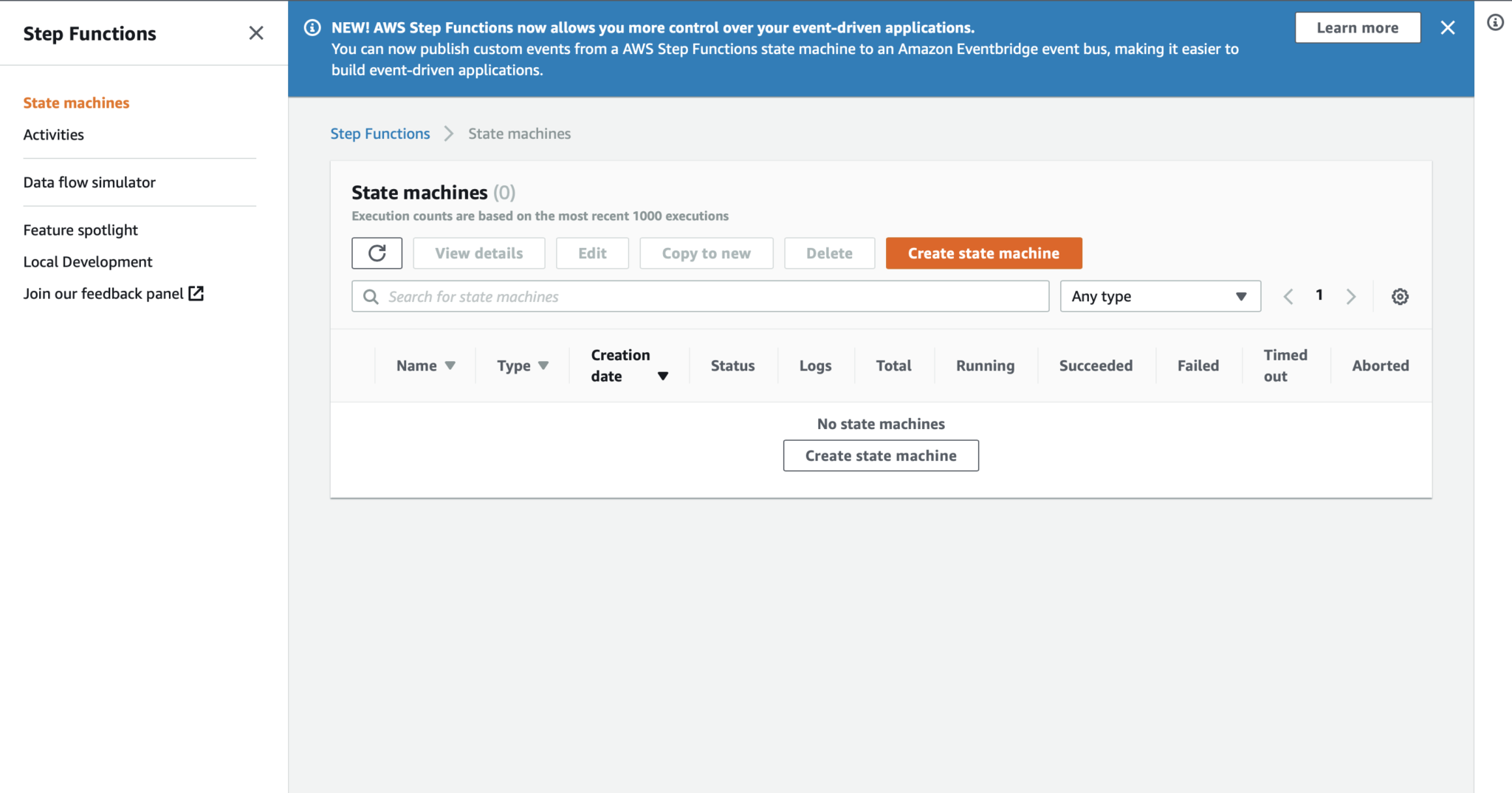This screenshot has width=1512, height=793.
Task: Open the preferences gear for table settings
Action: tap(1400, 296)
